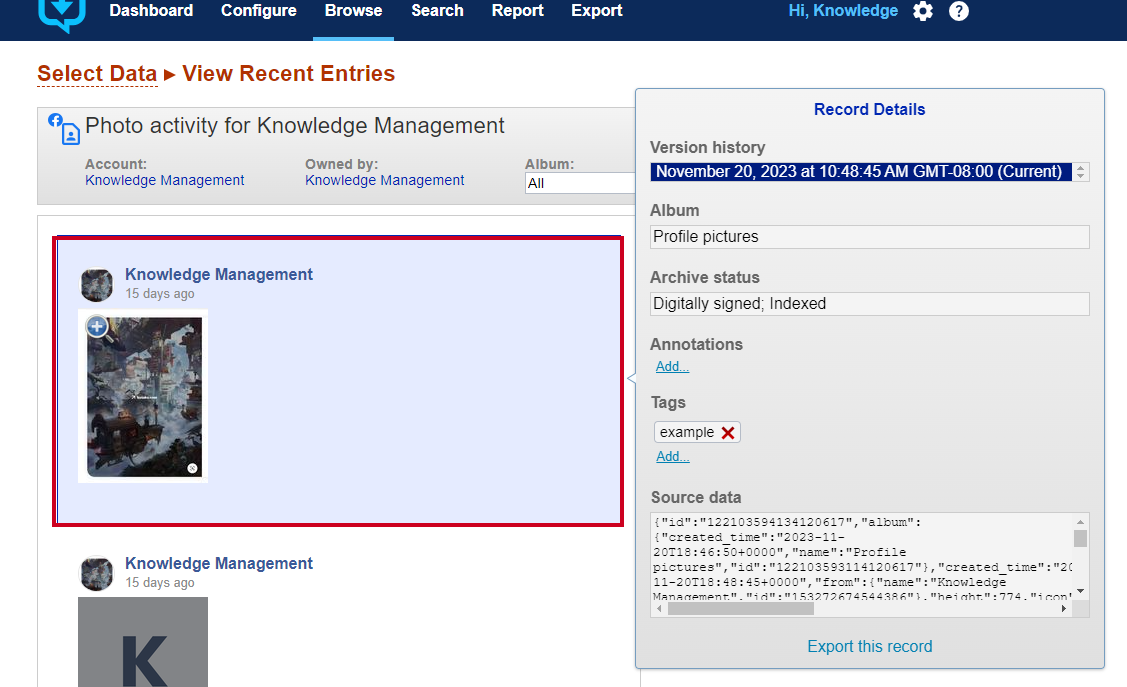Click the Source data scroll up arrow
This screenshot has width=1127, height=687.
point(1080,522)
